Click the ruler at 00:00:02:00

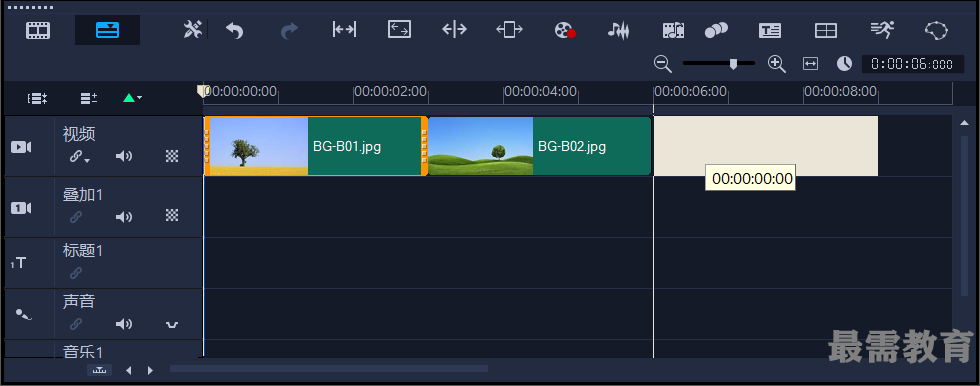pyautogui.click(x=391, y=92)
